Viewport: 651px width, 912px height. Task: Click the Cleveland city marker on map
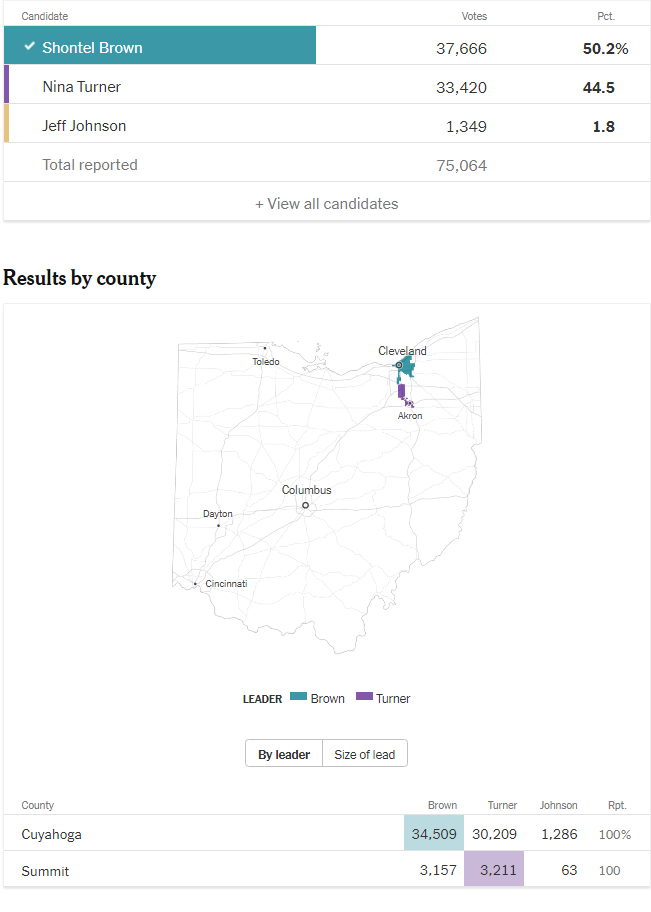click(399, 365)
